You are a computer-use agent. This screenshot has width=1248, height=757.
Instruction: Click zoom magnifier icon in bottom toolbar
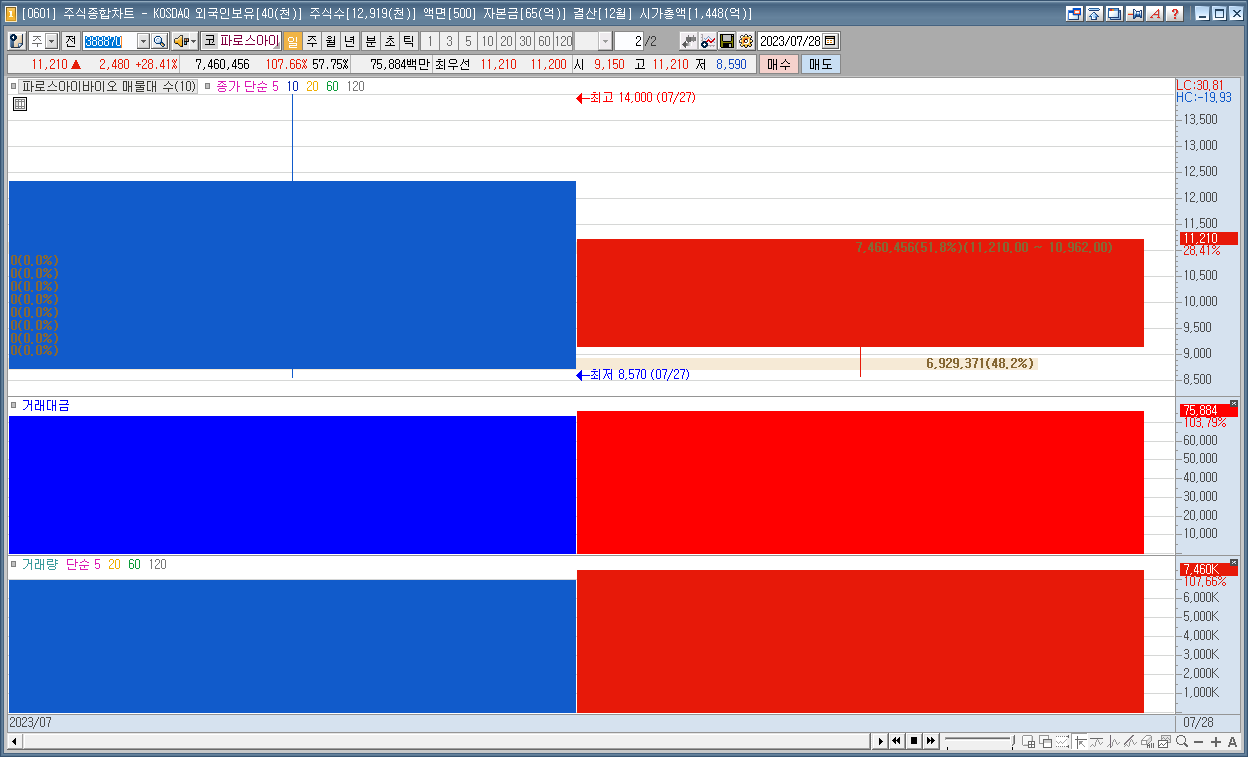coord(1182,741)
